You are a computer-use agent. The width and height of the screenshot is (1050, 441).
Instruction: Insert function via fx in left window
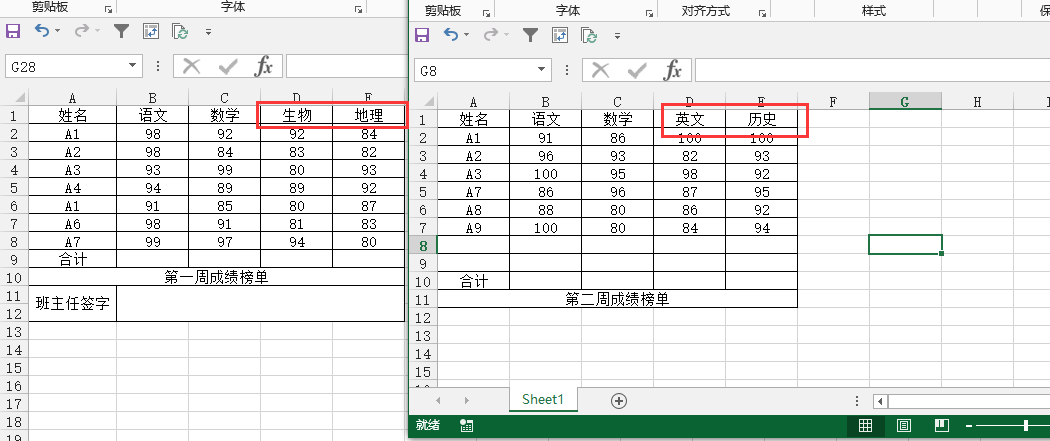pyautogui.click(x=264, y=66)
